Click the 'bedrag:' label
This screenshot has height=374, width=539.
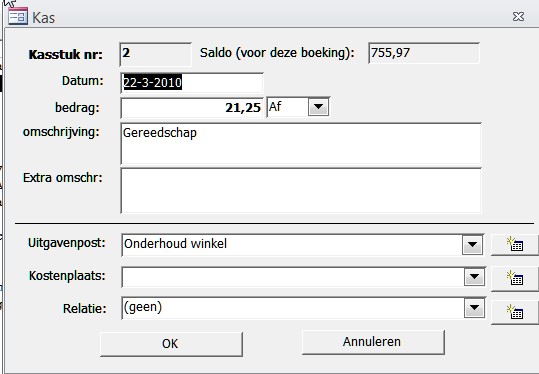click(77, 108)
